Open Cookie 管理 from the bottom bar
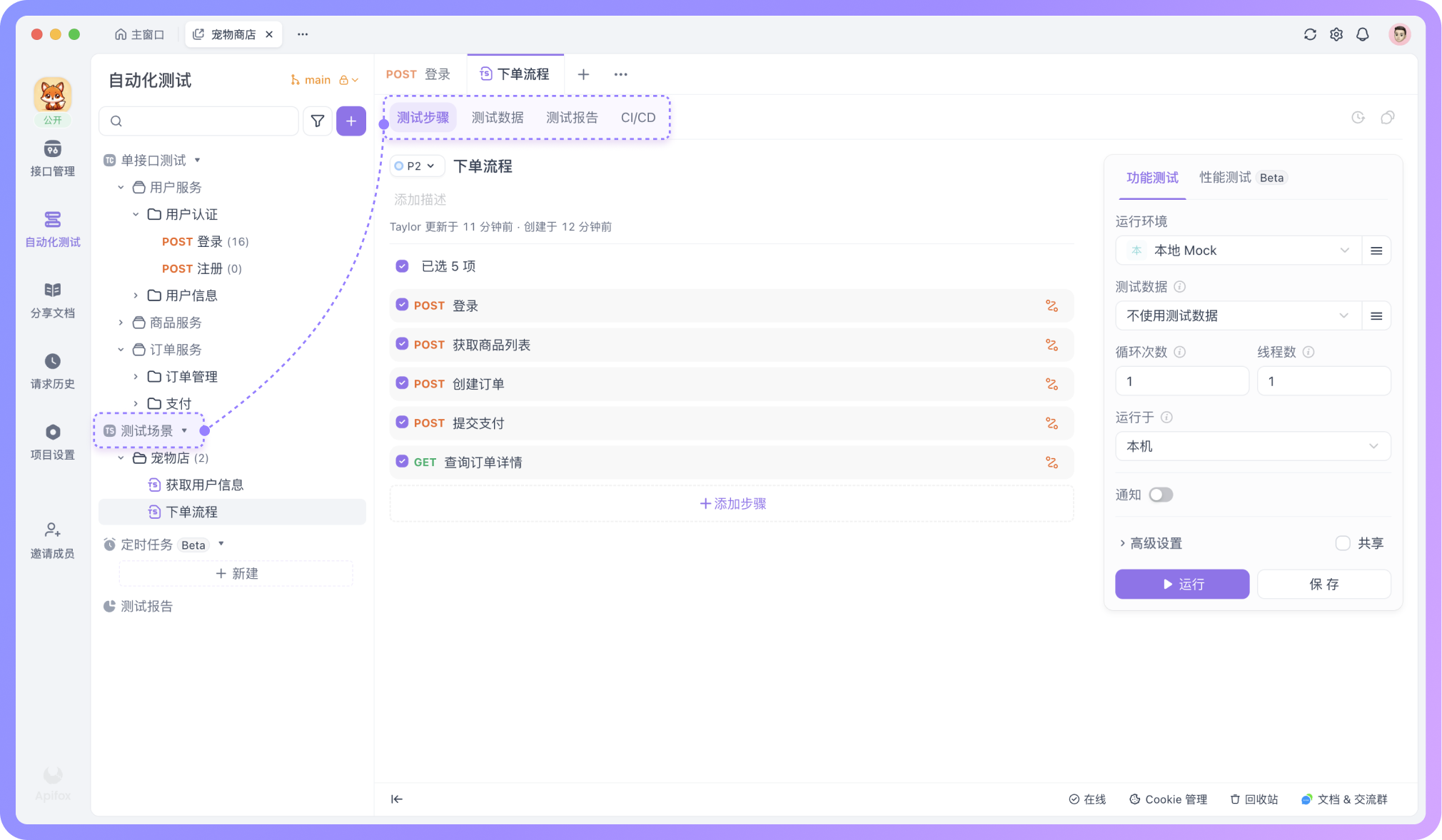The width and height of the screenshot is (1442, 840). [1168, 799]
